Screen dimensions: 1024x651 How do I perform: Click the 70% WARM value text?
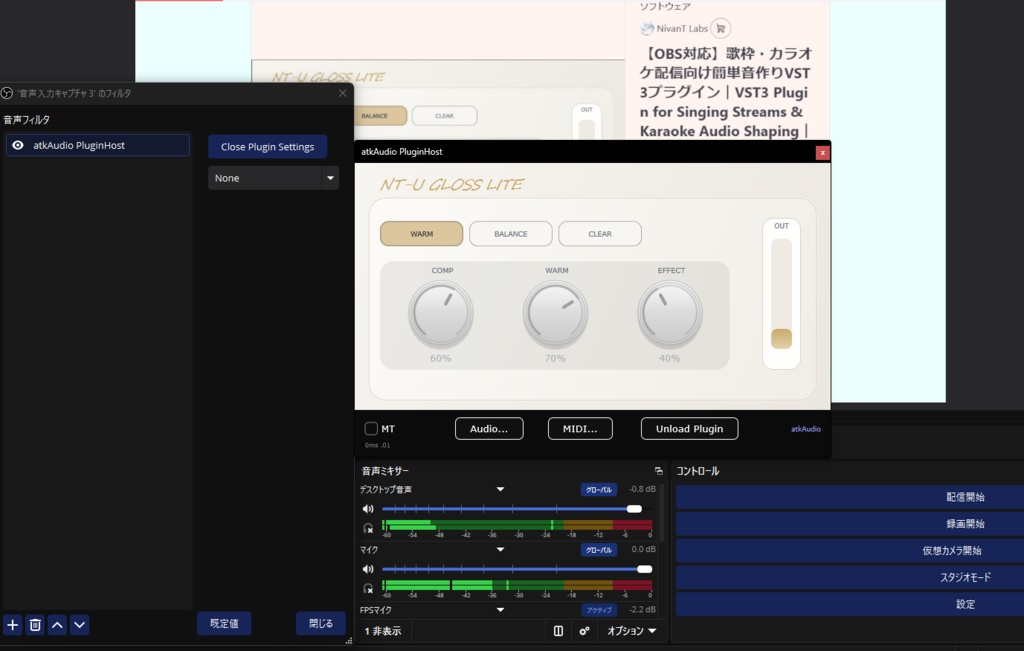coord(555,358)
